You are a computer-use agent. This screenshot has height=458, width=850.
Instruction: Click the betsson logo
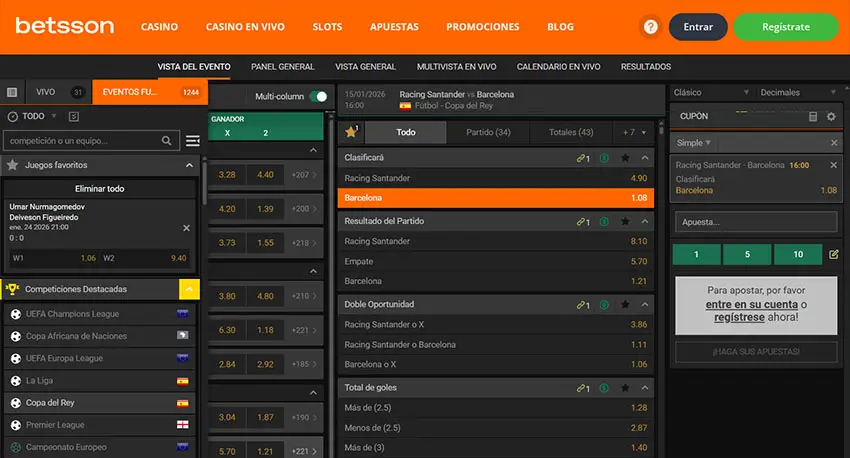[x=65, y=25]
